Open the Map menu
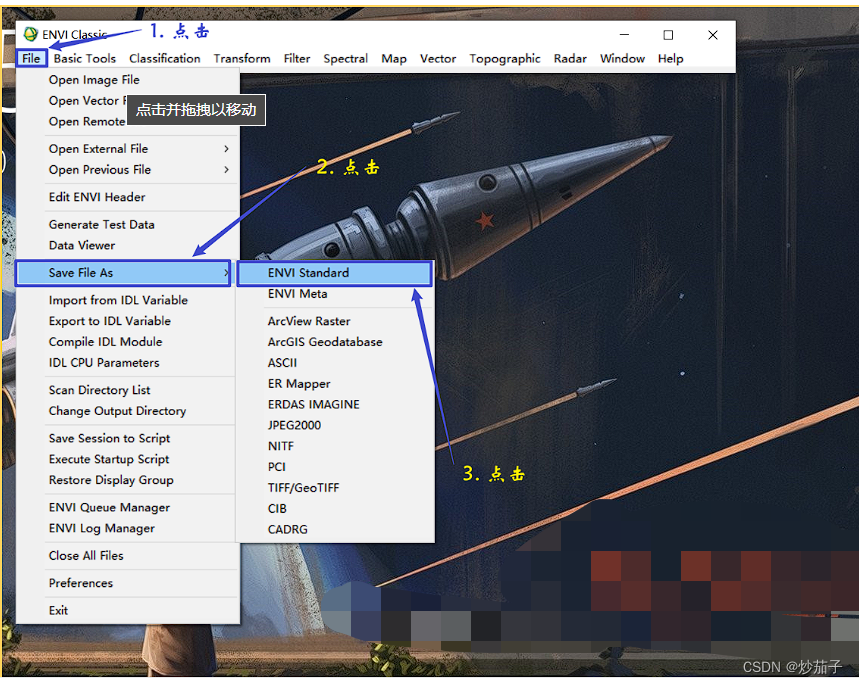The height and width of the screenshot is (685, 859). pyautogui.click(x=394, y=59)
